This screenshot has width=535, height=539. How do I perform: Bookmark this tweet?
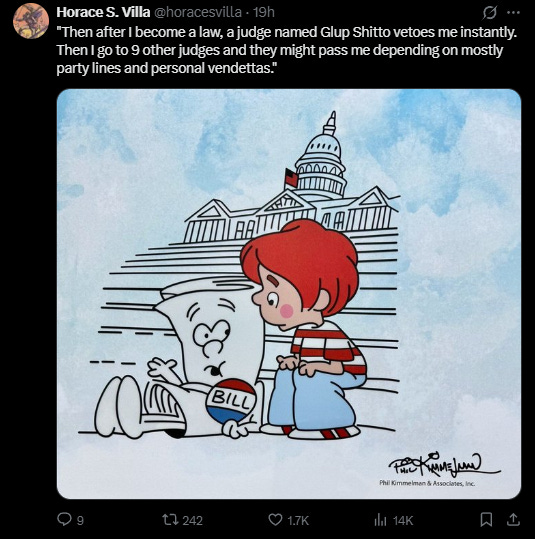coord(486,519)
